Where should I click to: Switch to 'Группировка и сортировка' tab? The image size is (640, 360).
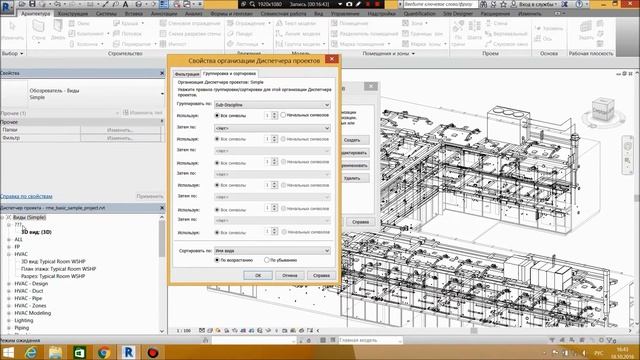coord(229,73)
